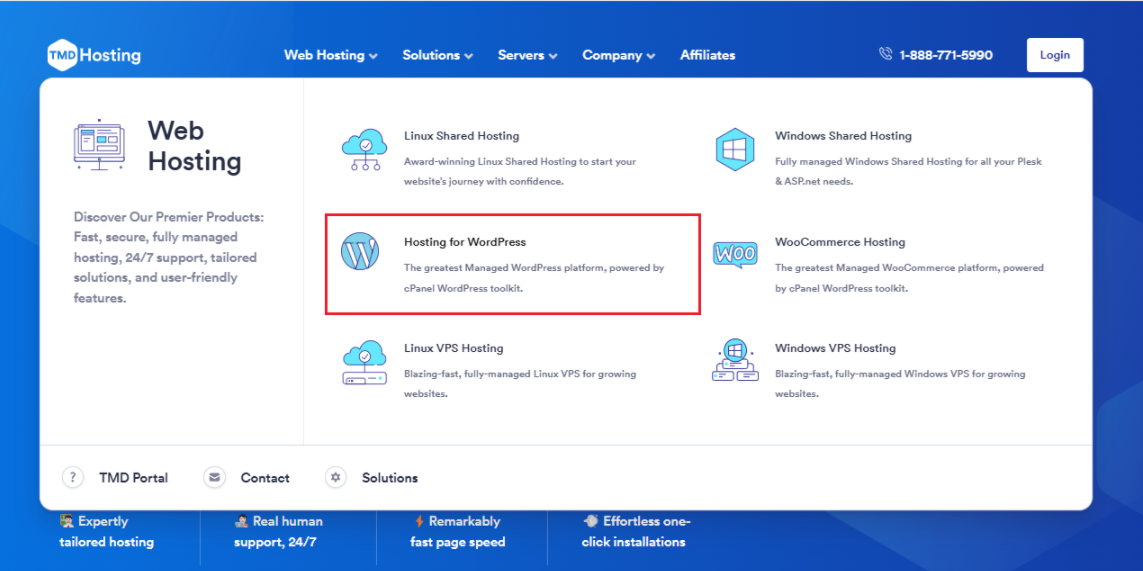1143x571 pixels.
Task: Open the WooCommerce Hosting link
Action: [x=840, y=242]
